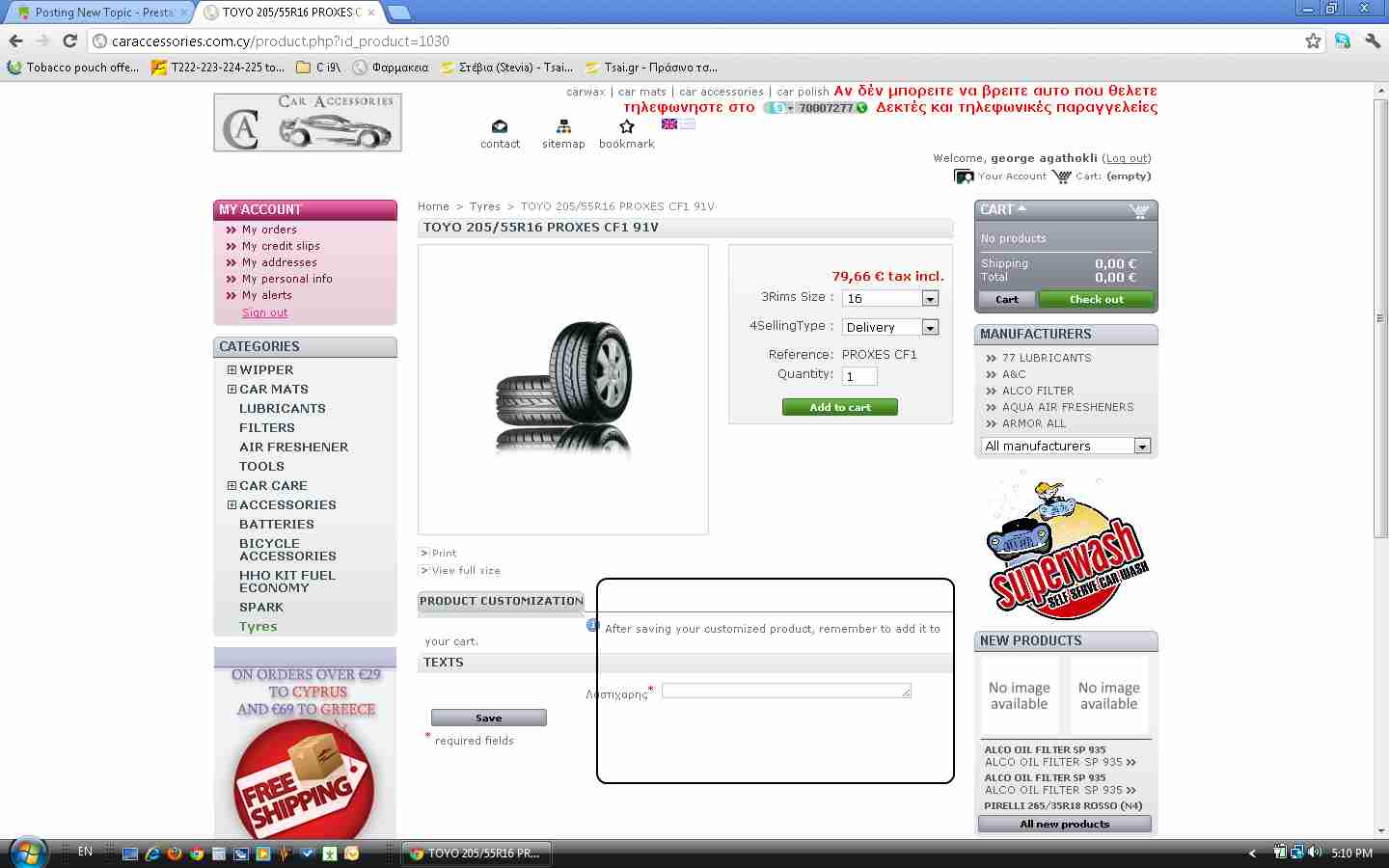This screenshot has height=868, width=1389.
Task: Click the Add to cart button
Action: [840, 407]
